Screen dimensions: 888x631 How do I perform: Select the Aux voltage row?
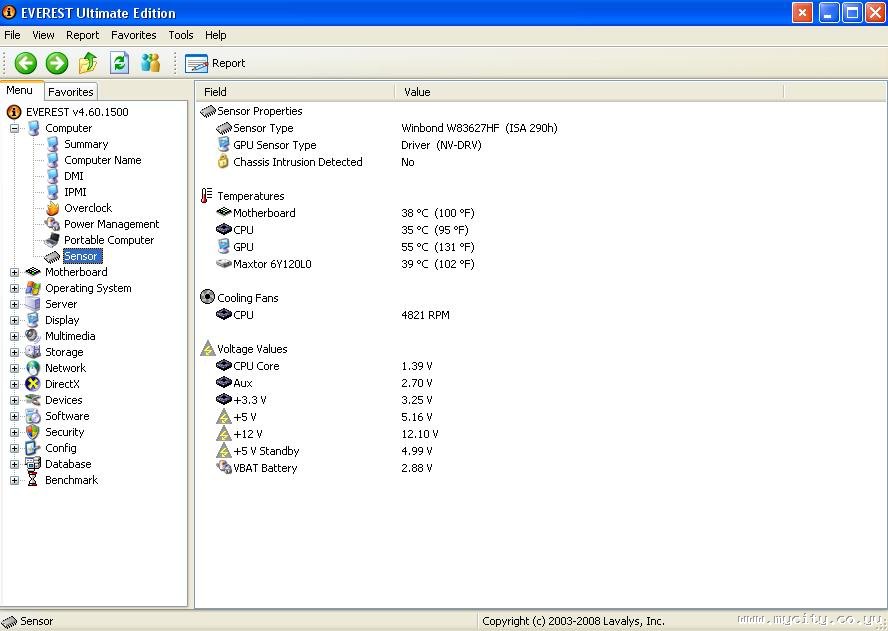point(243,383)
